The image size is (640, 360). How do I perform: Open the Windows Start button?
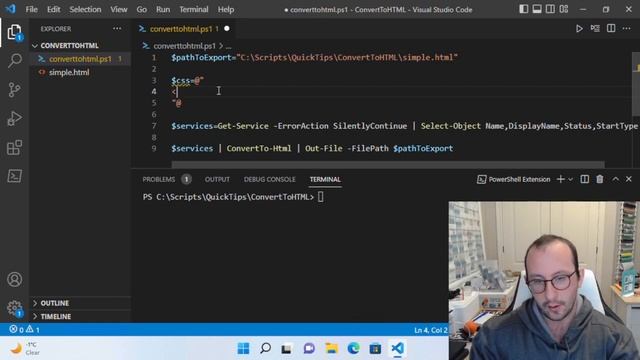click(x=243, y=348)
